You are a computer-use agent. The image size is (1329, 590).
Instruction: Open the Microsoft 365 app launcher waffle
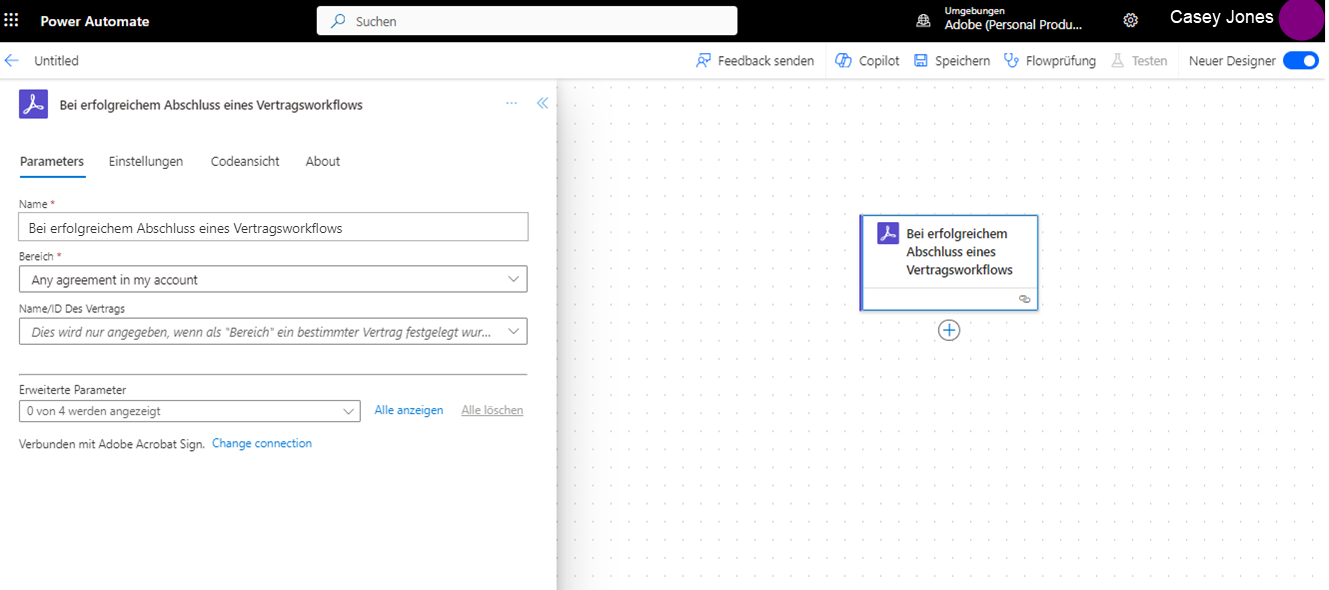(11, 19)
